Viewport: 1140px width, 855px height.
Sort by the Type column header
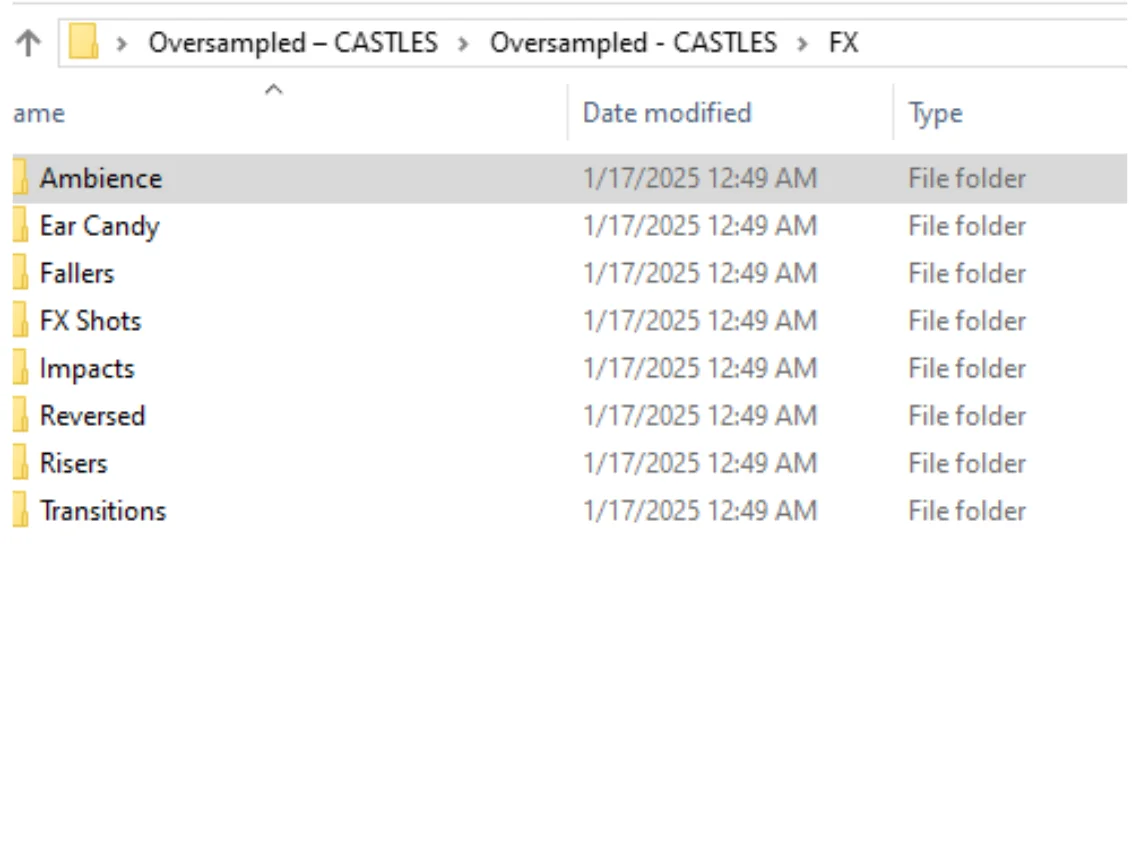(x=936, y=114)
